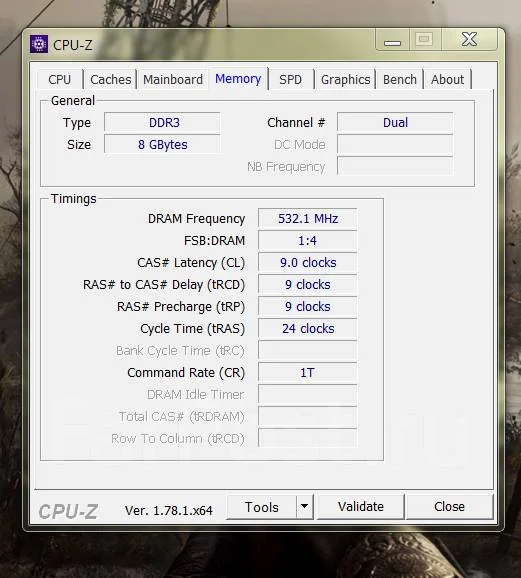Select the 8 GBytes size value
521x578 pixels.
coord(162,144)
